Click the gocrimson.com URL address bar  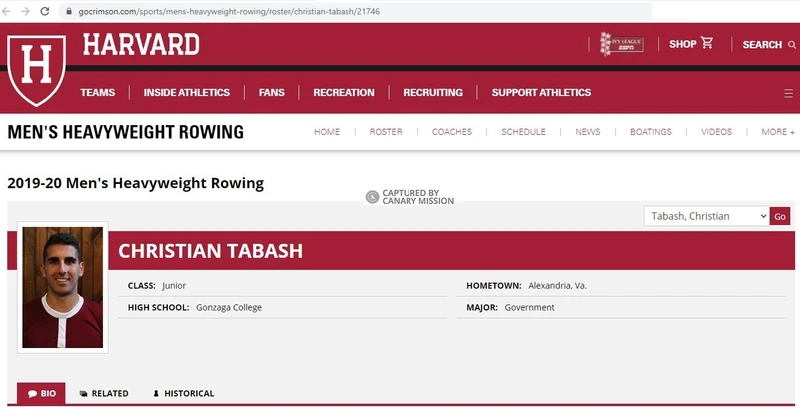(355, 11)
